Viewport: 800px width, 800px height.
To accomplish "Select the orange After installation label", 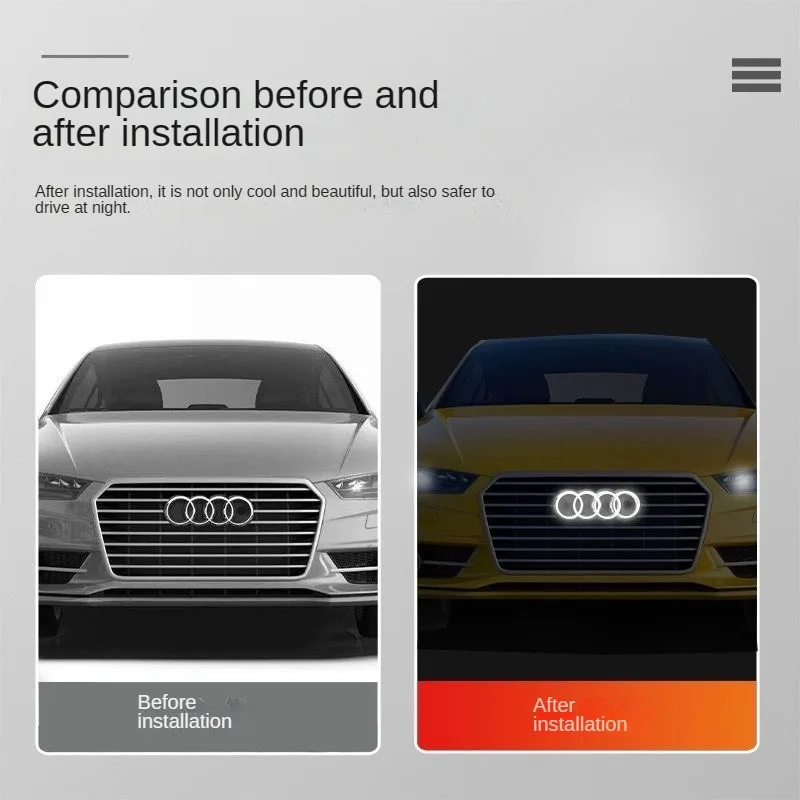I will [x=587, y=715].
